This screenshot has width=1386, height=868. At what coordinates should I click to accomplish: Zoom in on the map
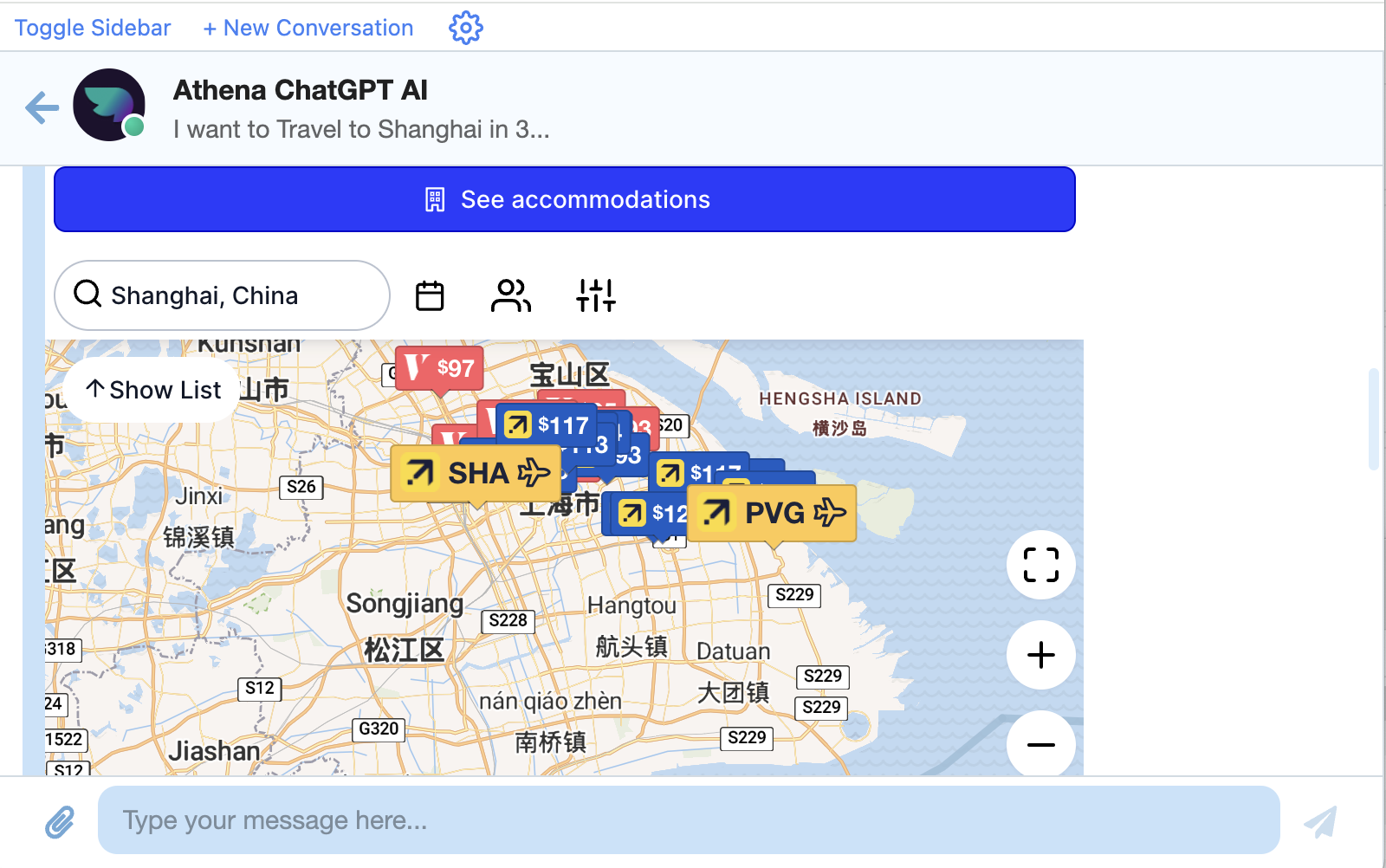(x=1040, y=655)
